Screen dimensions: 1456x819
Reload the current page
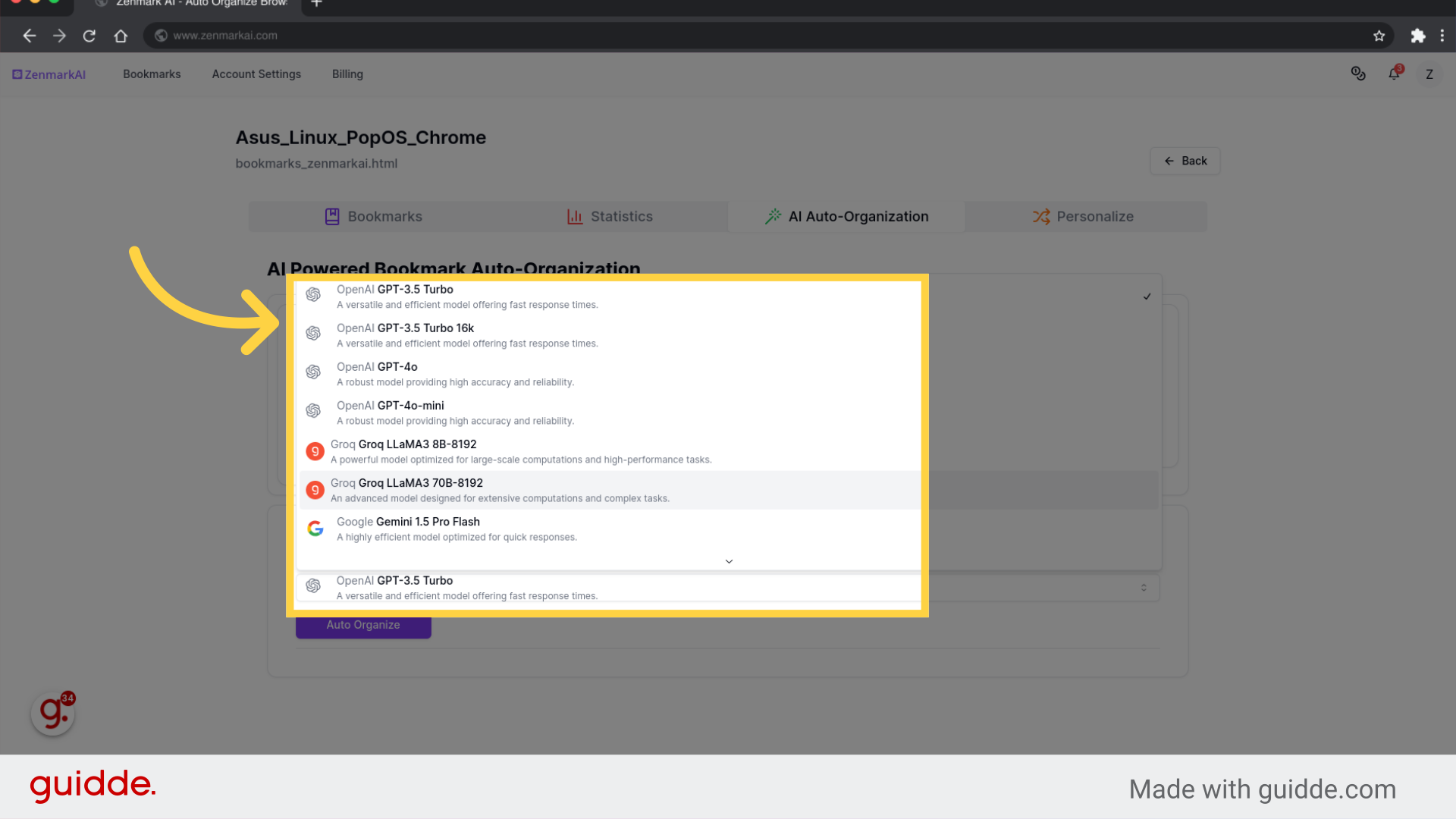click(x=89, y=36)
